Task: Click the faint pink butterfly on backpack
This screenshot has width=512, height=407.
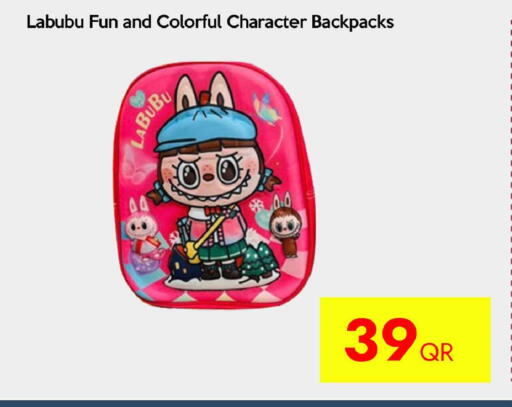Action: [136, 166]
